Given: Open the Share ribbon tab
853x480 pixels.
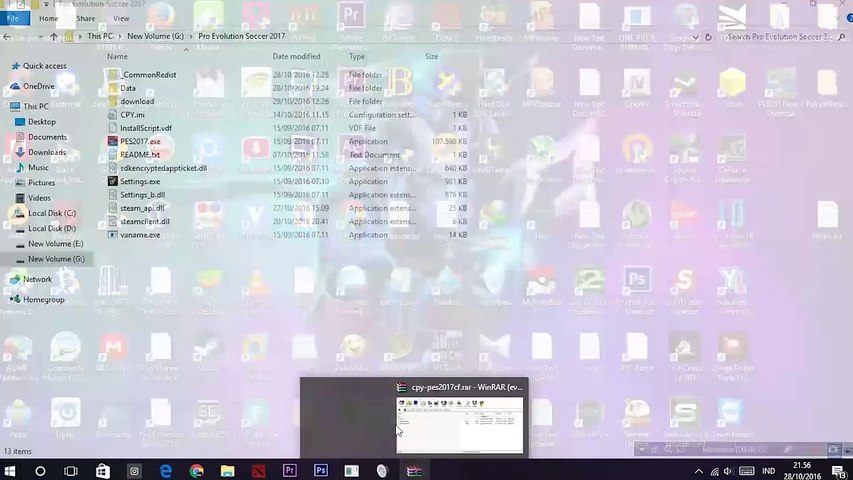Looking at the screenshot, I should coord(85,18).
